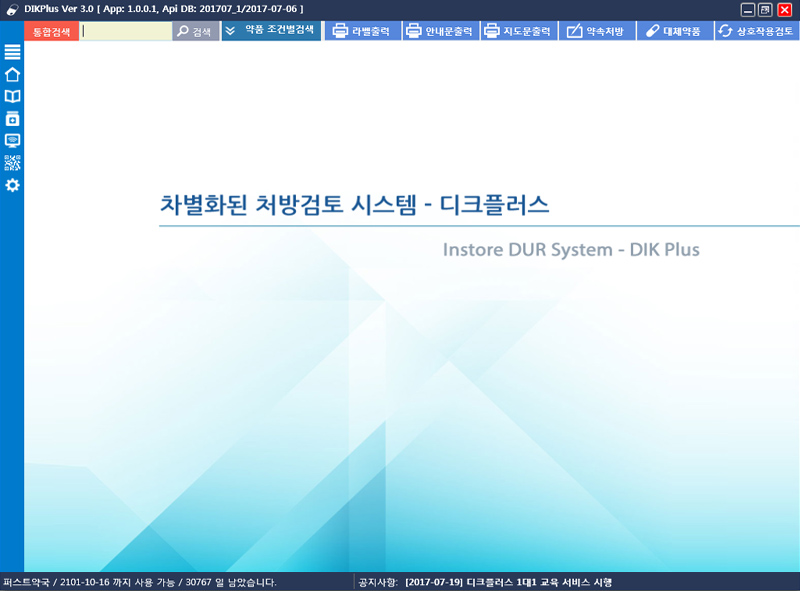Open the hamburger menu in the sidebar

tap(12, 52)
